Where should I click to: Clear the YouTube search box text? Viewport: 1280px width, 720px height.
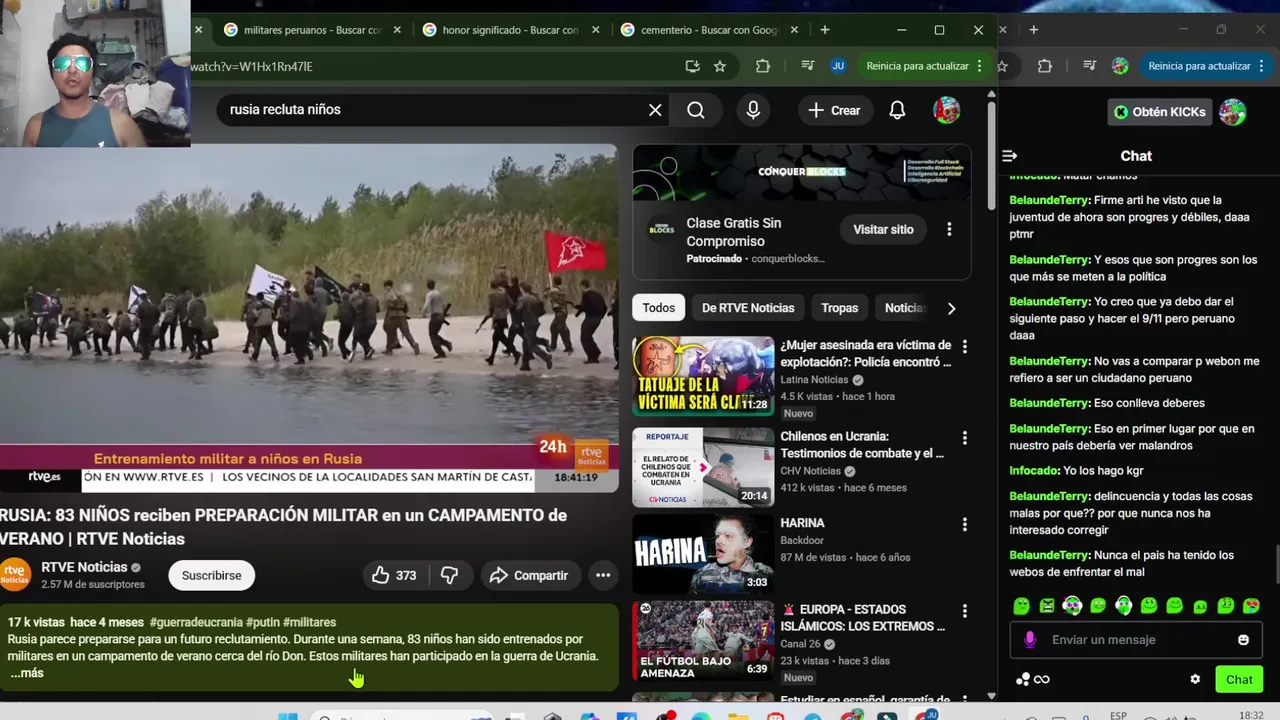tap(655, 110)
